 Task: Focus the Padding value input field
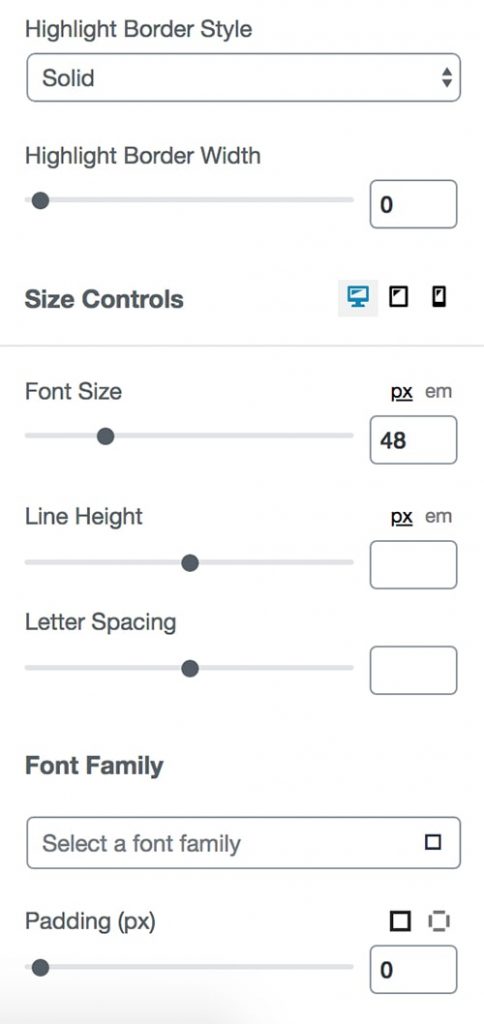point(413,970)
